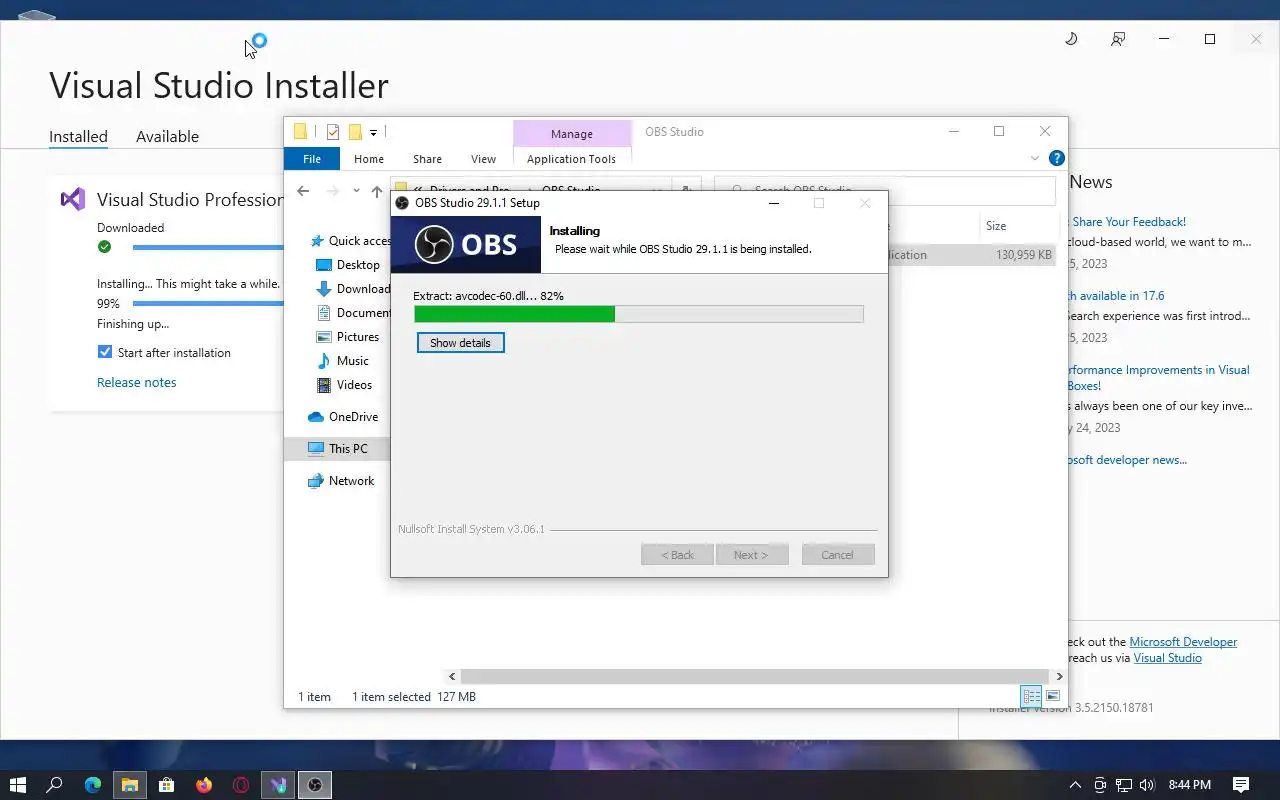
Task: Open network status in system tray
Action: pos(1124,785)
